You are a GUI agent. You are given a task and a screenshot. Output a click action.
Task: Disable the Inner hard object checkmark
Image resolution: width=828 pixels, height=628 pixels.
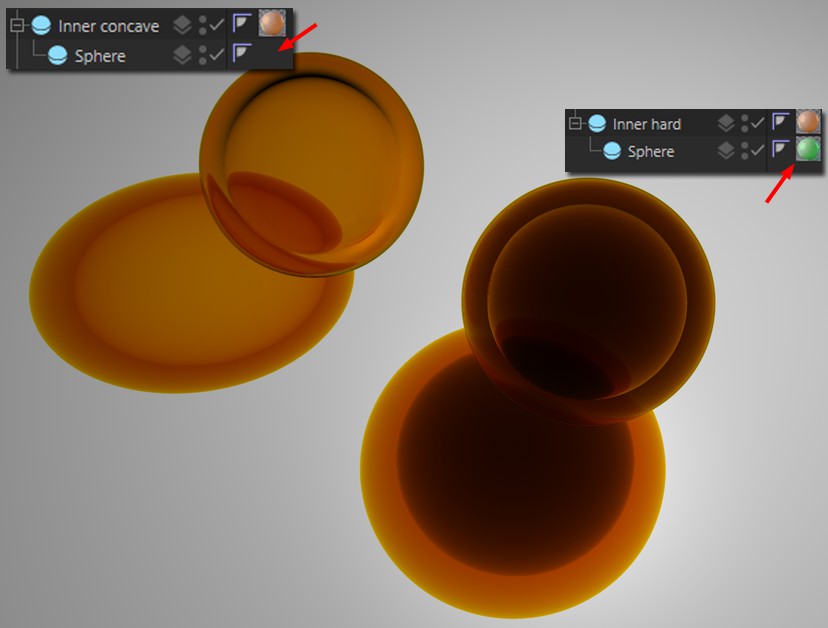pos(756,123)
